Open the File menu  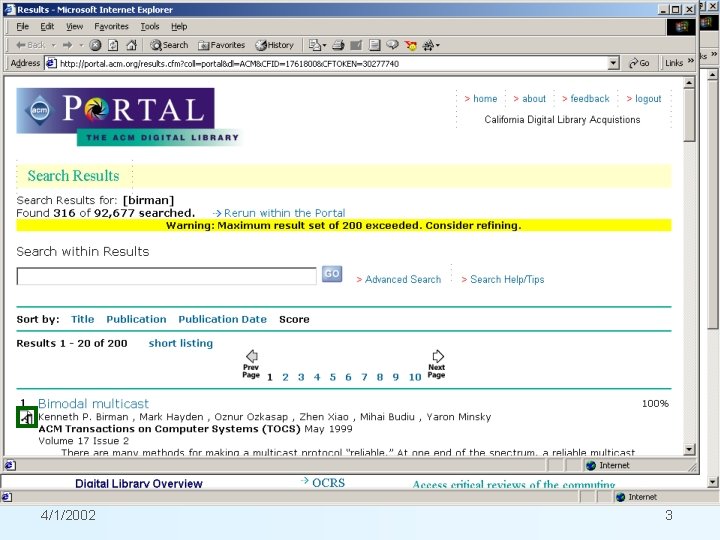tap(22, 27)
